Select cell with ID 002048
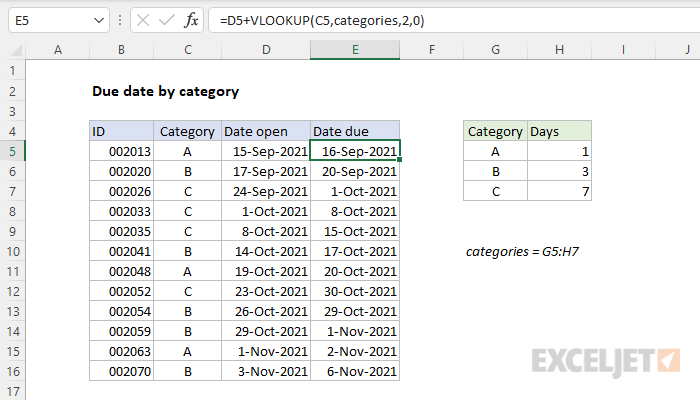The height and width of the screenshot is (400, 700). coord(121,271)
